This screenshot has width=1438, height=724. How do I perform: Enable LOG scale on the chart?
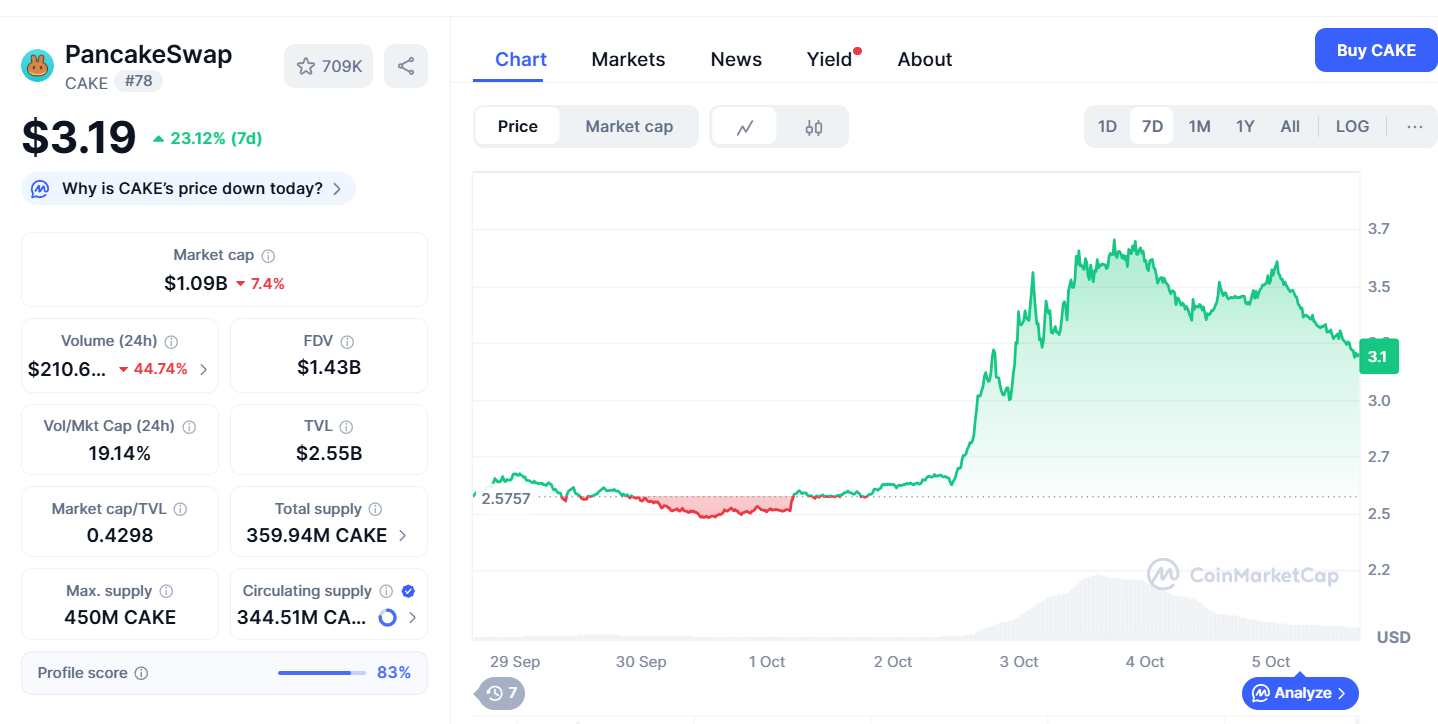point(1352,127)
